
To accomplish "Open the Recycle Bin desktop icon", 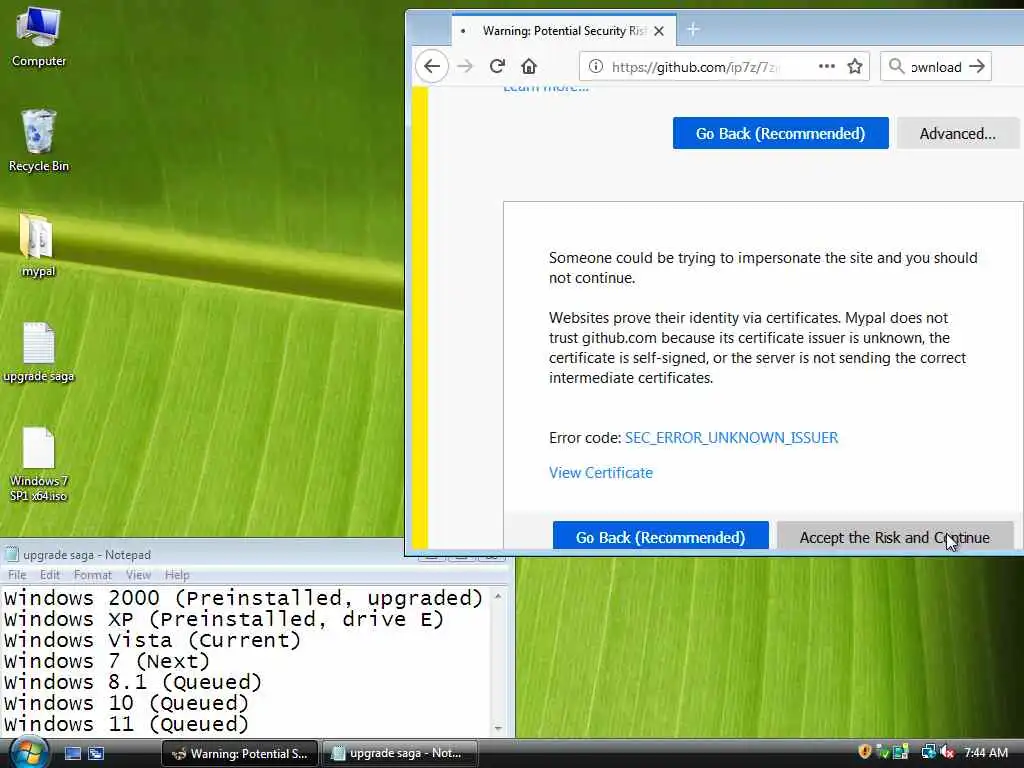I will 39,140.
